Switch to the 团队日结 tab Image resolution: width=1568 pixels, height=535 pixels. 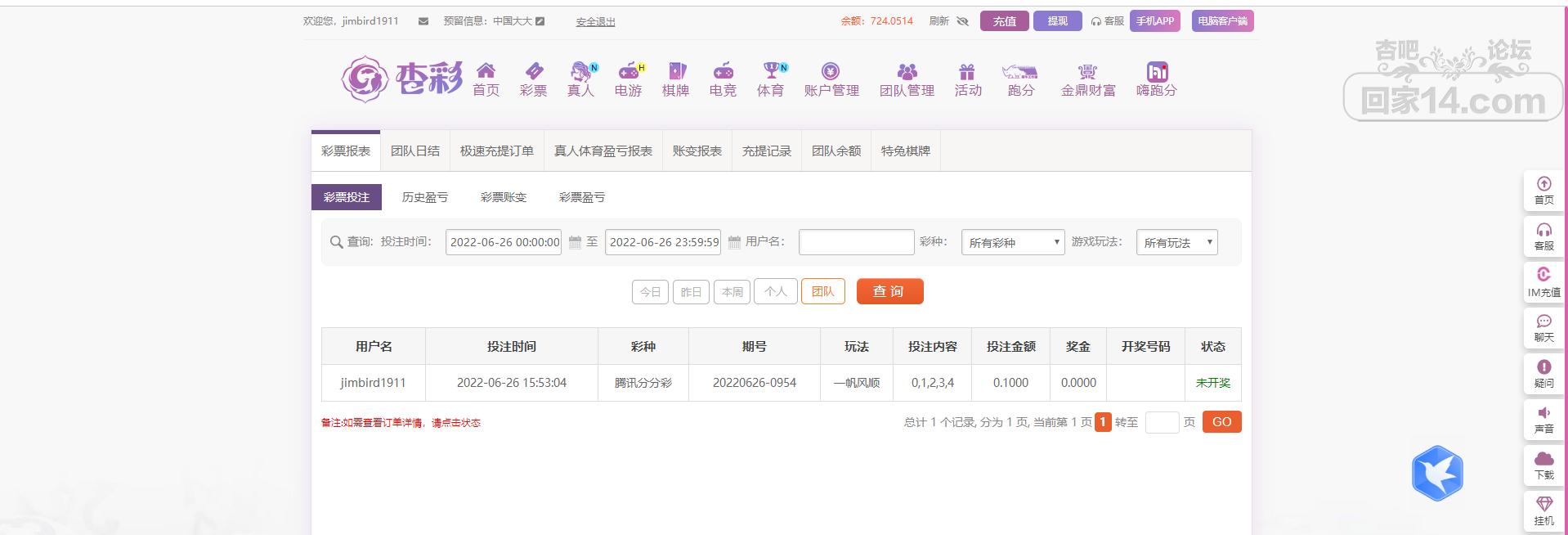tap(414, 151)
